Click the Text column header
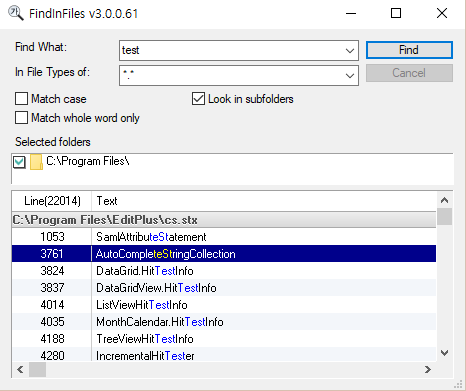Screen dimensions: 466x391 tap(264, 201)
